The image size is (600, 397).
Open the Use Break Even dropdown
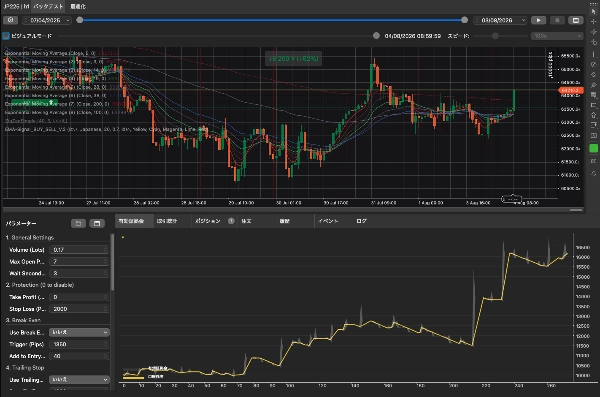point(79,332)
